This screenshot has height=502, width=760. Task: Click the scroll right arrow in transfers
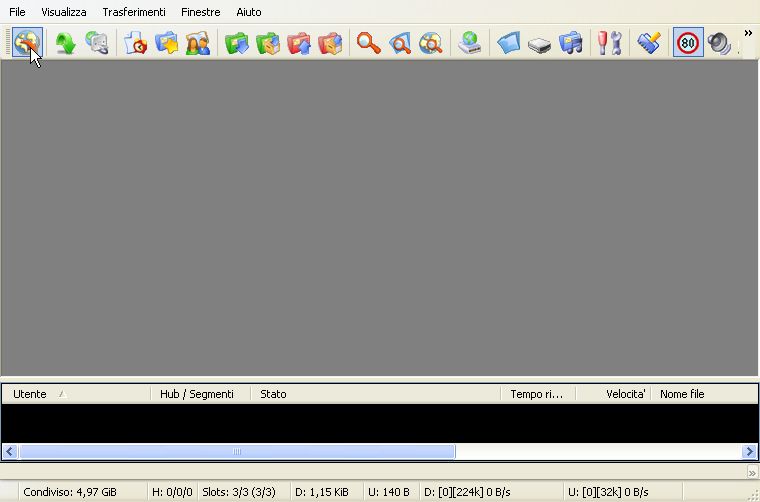749,452
